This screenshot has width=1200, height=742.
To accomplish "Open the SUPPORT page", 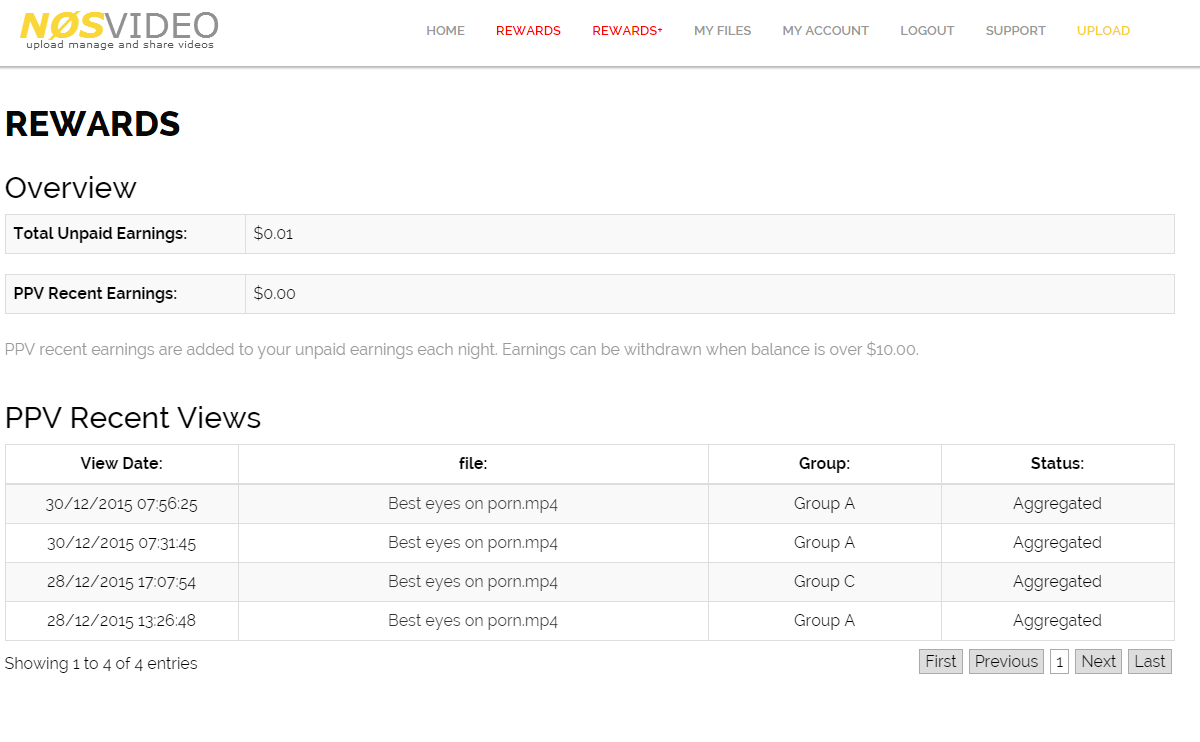I will 1015,31.
